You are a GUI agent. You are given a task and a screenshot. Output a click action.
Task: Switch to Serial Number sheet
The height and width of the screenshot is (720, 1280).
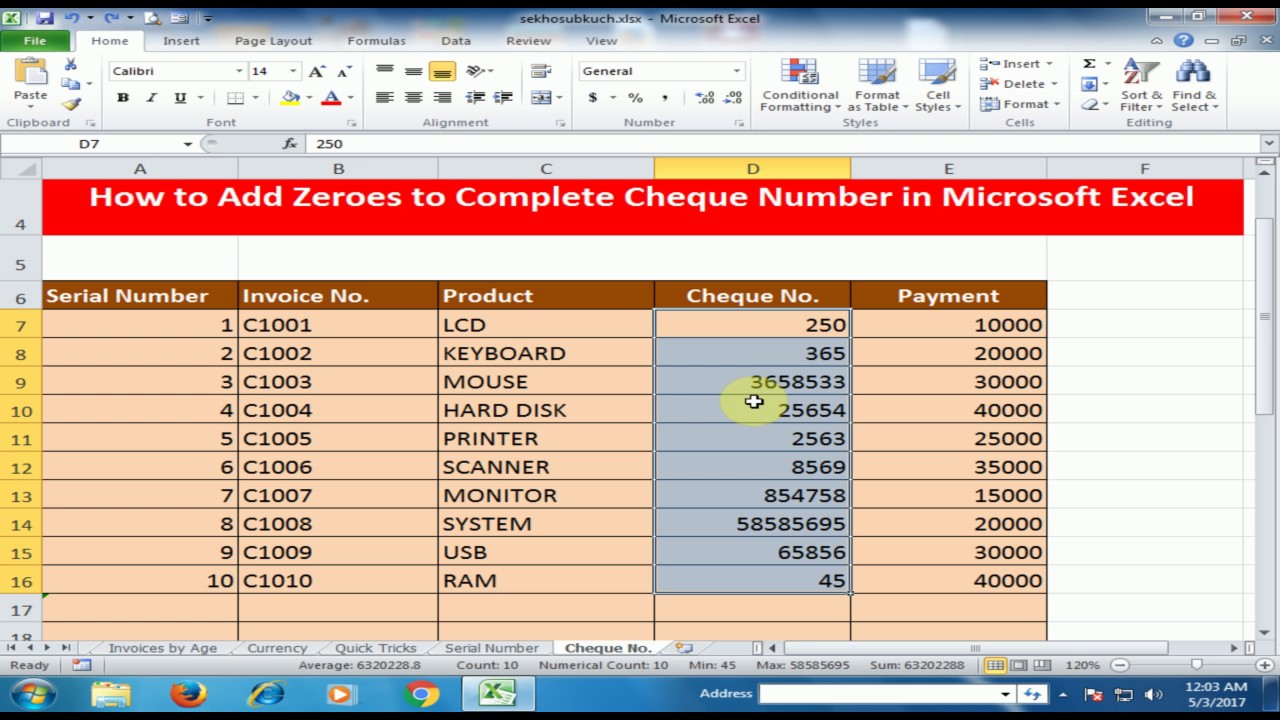click(491, 648)
